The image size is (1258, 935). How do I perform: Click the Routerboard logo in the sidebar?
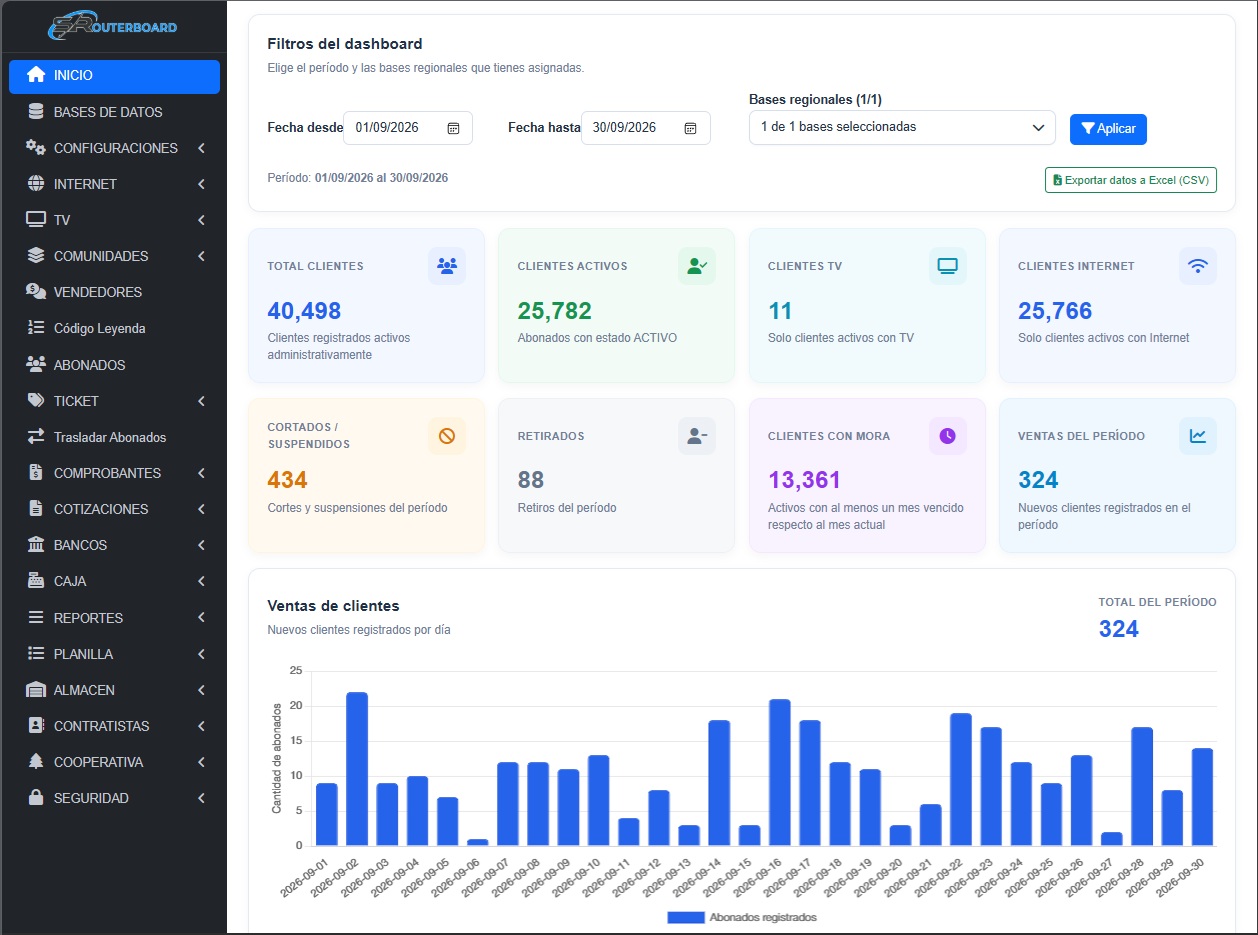click(113, 27)
